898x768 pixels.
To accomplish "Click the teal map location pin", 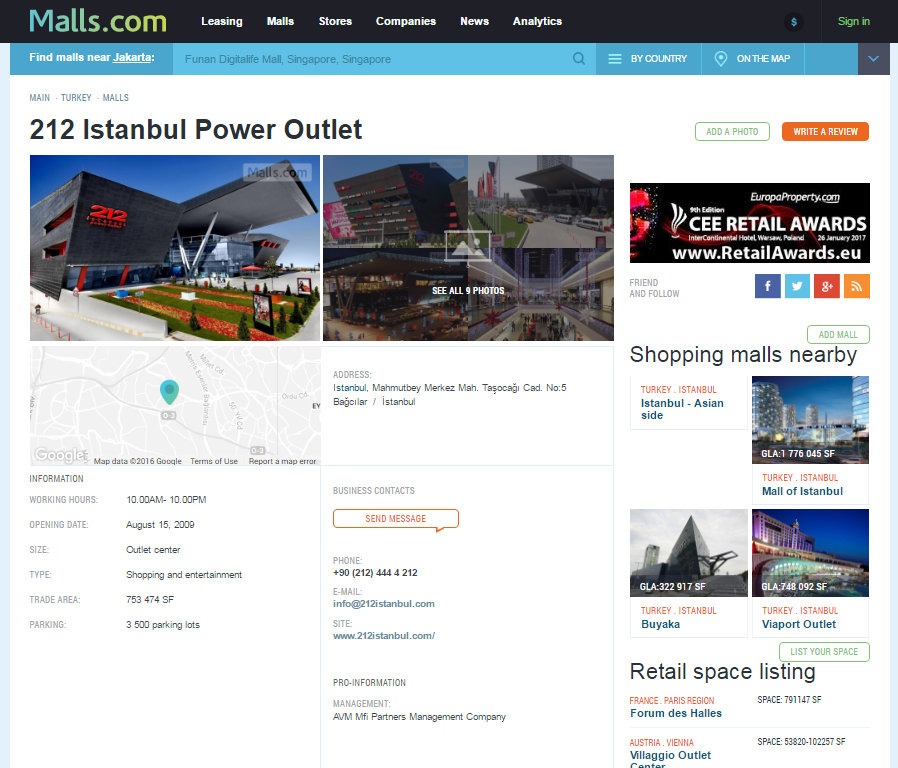I will (x=169, y=392).
